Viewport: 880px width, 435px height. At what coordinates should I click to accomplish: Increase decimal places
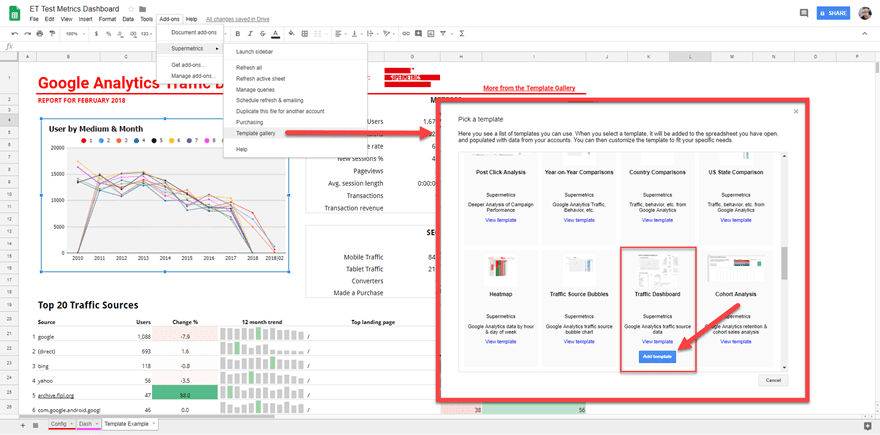tap(132, 34)
